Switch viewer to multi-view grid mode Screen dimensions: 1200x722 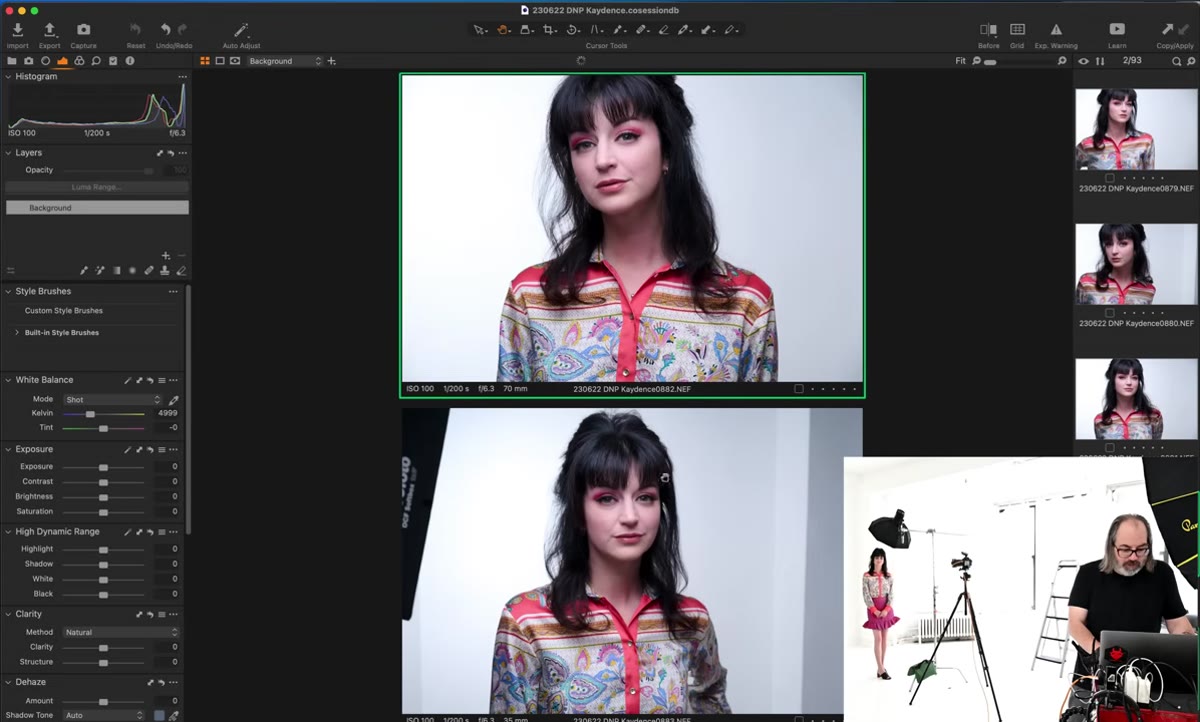205,61
